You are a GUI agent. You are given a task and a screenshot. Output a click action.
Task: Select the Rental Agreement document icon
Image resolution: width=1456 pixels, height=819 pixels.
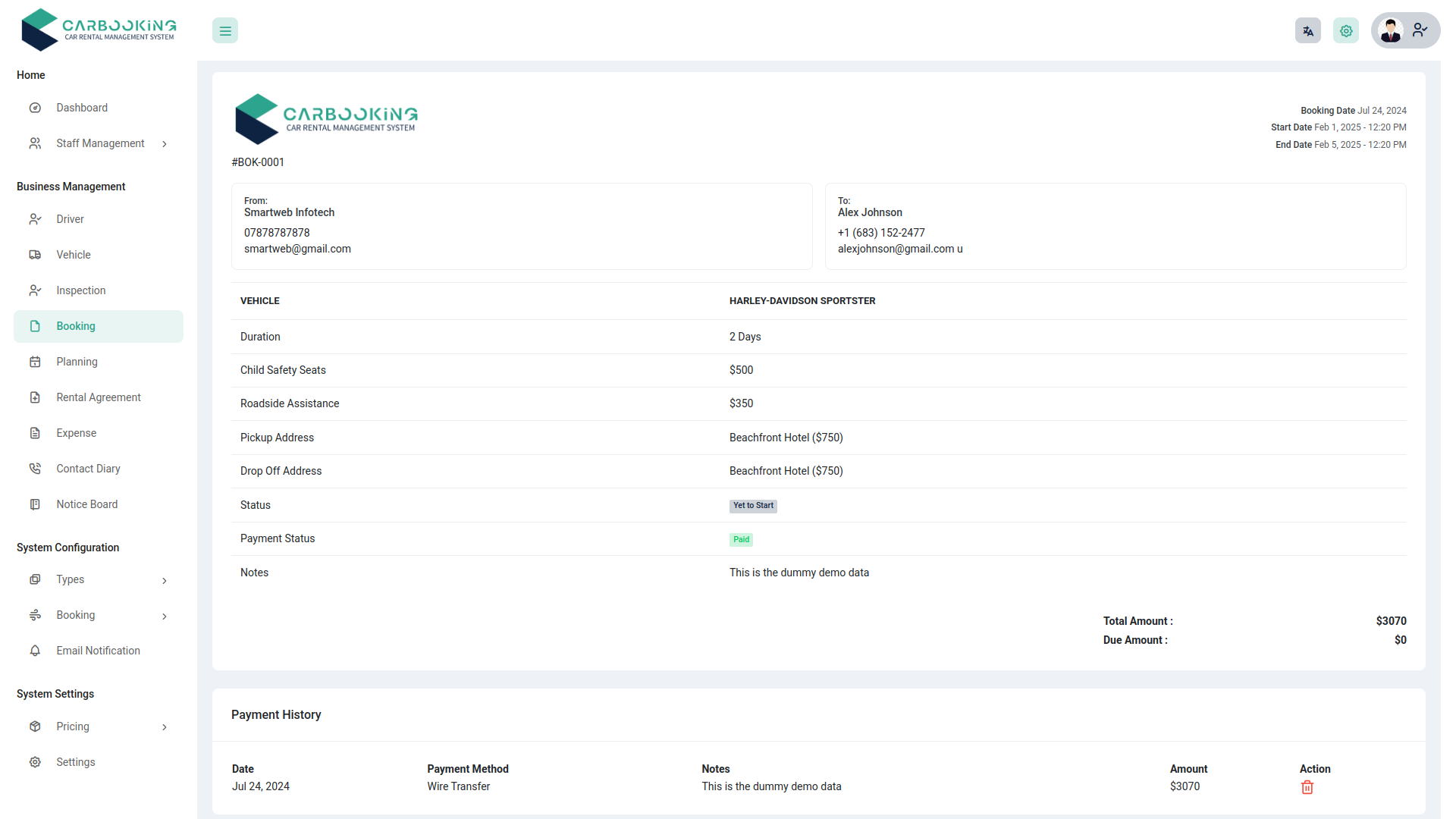(36, 397)
